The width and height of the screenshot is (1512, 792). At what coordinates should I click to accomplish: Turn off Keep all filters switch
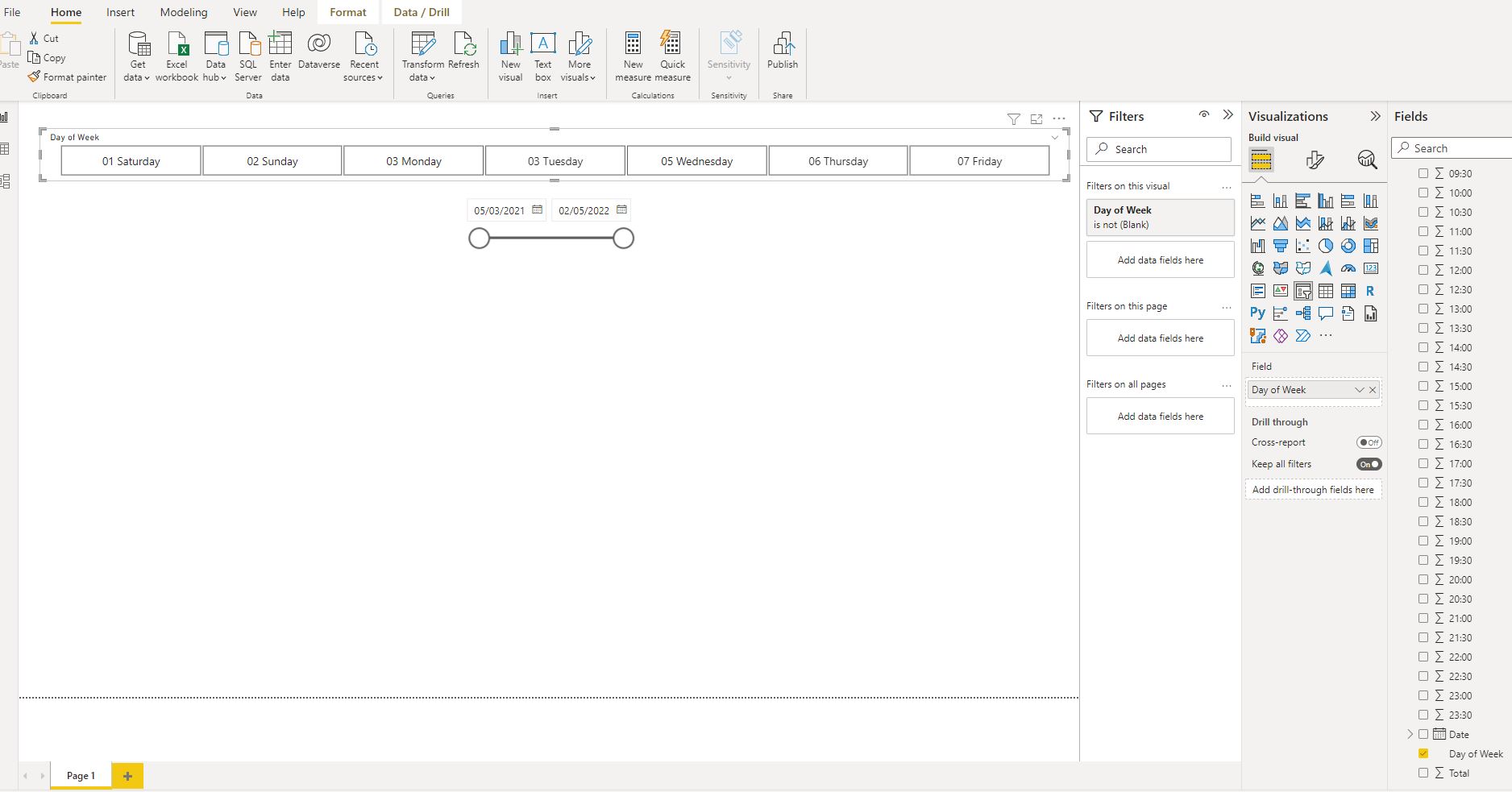coord(1369,464)
